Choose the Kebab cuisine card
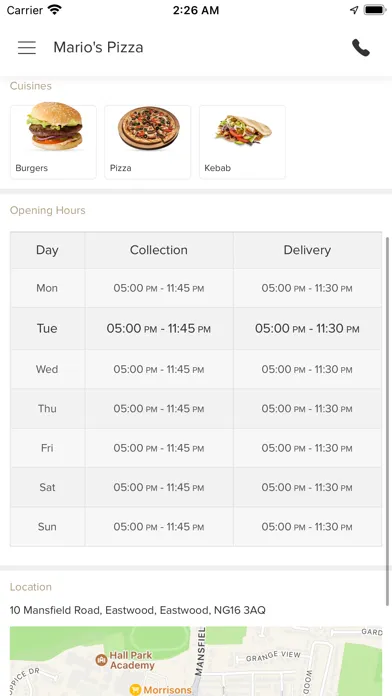Viewport: 392px width, 696px height. [x=242, y=142]
